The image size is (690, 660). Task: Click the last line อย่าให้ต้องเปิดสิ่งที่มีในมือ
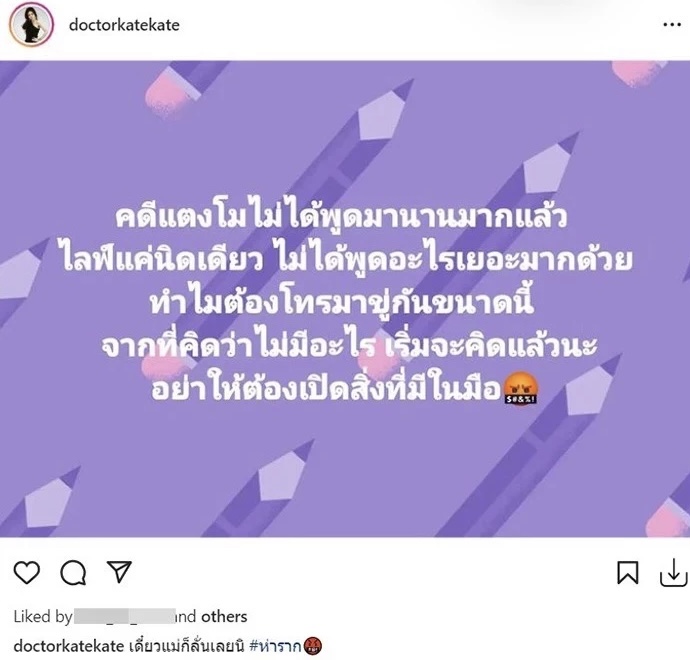[326, 388]
